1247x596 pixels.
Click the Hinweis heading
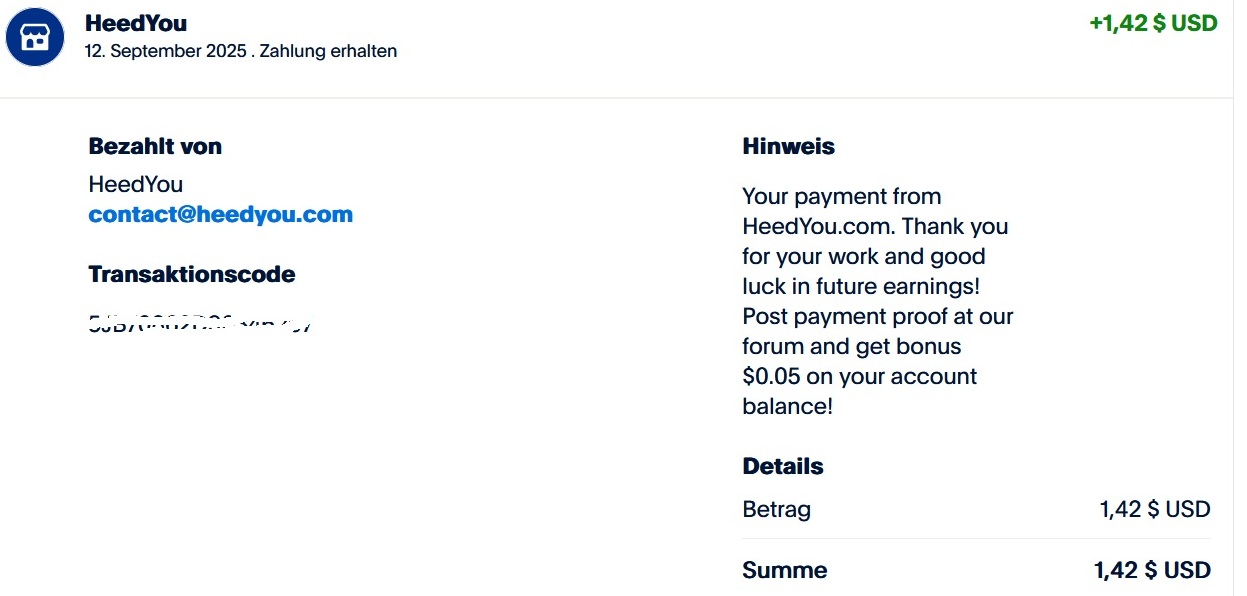pos(788,146)
